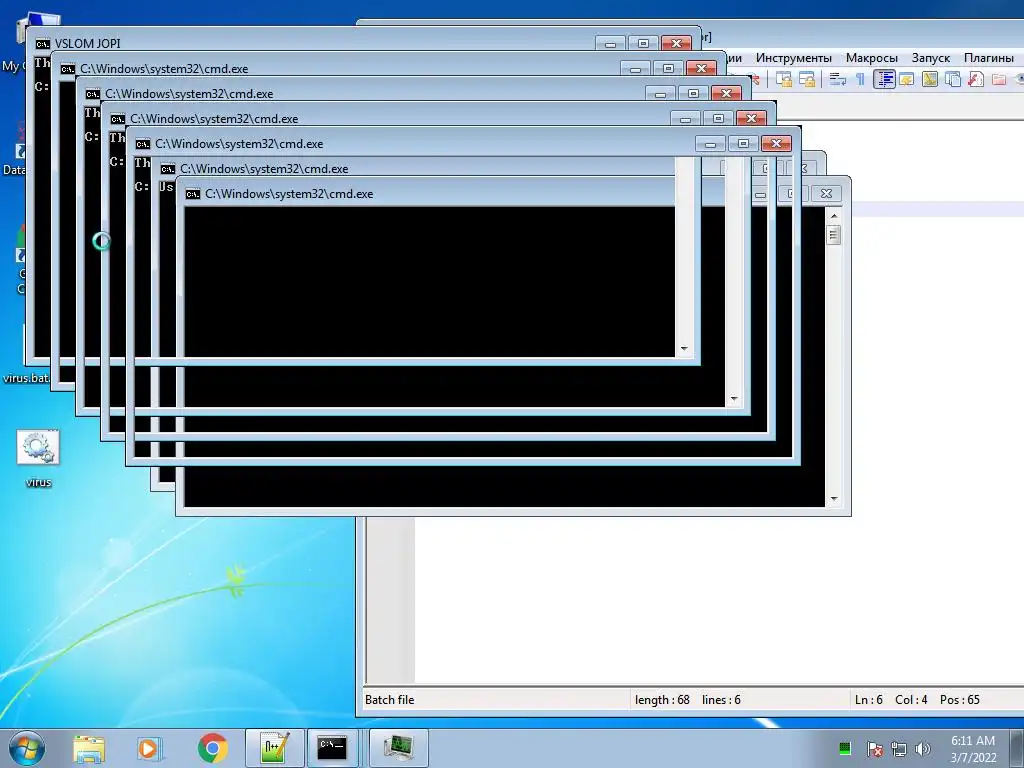This screenshot has height=768, width=1024.
Task: Toggle Word Wrap in Notepad++ toolbar
Action: click(837, 80)
